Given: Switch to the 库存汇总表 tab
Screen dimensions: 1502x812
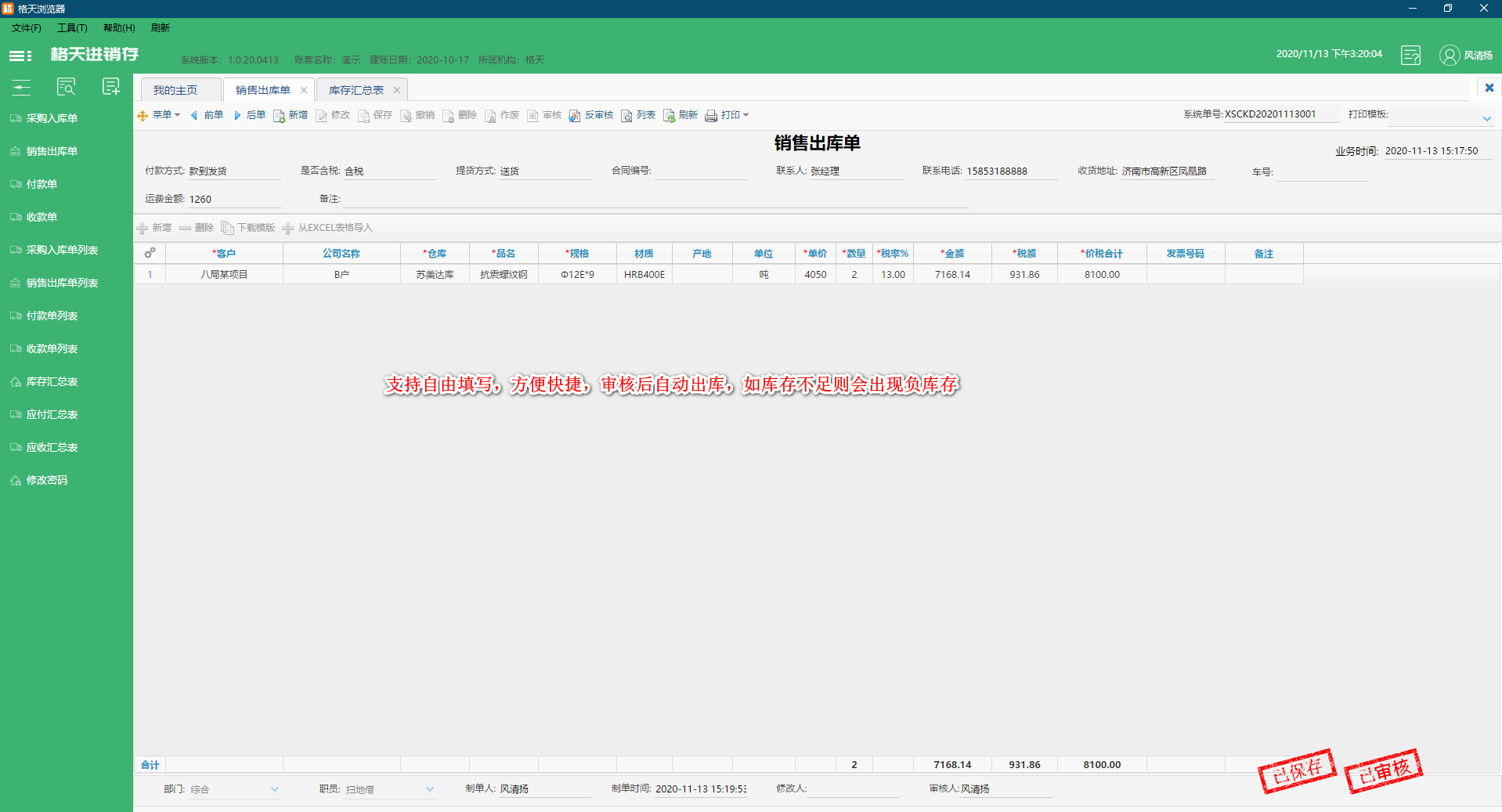Looking at the screenshot, I should [356, 90].
